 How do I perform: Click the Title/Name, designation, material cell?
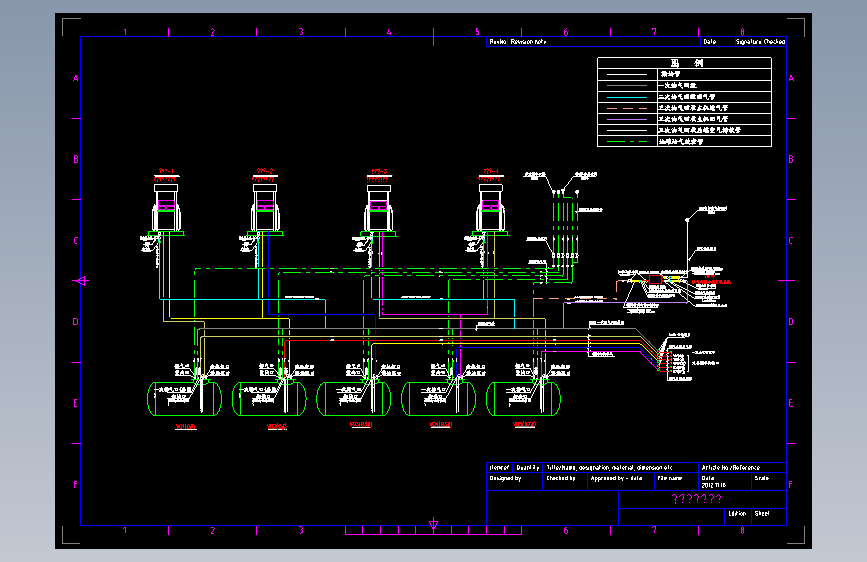click(x=620, y=468)
